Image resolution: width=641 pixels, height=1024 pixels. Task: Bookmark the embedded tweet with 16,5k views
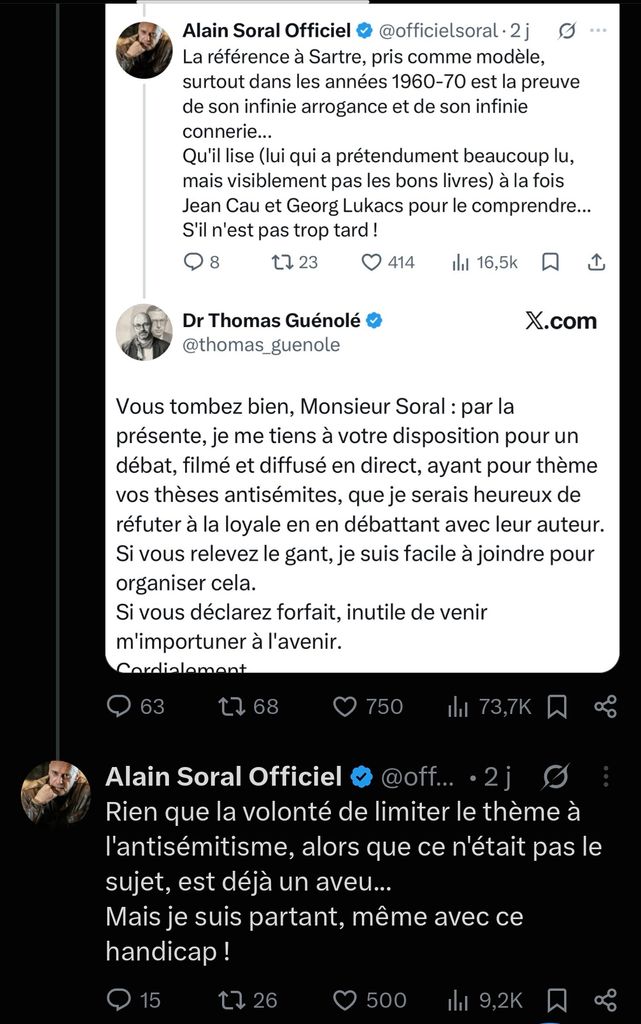tap(550, 263)
